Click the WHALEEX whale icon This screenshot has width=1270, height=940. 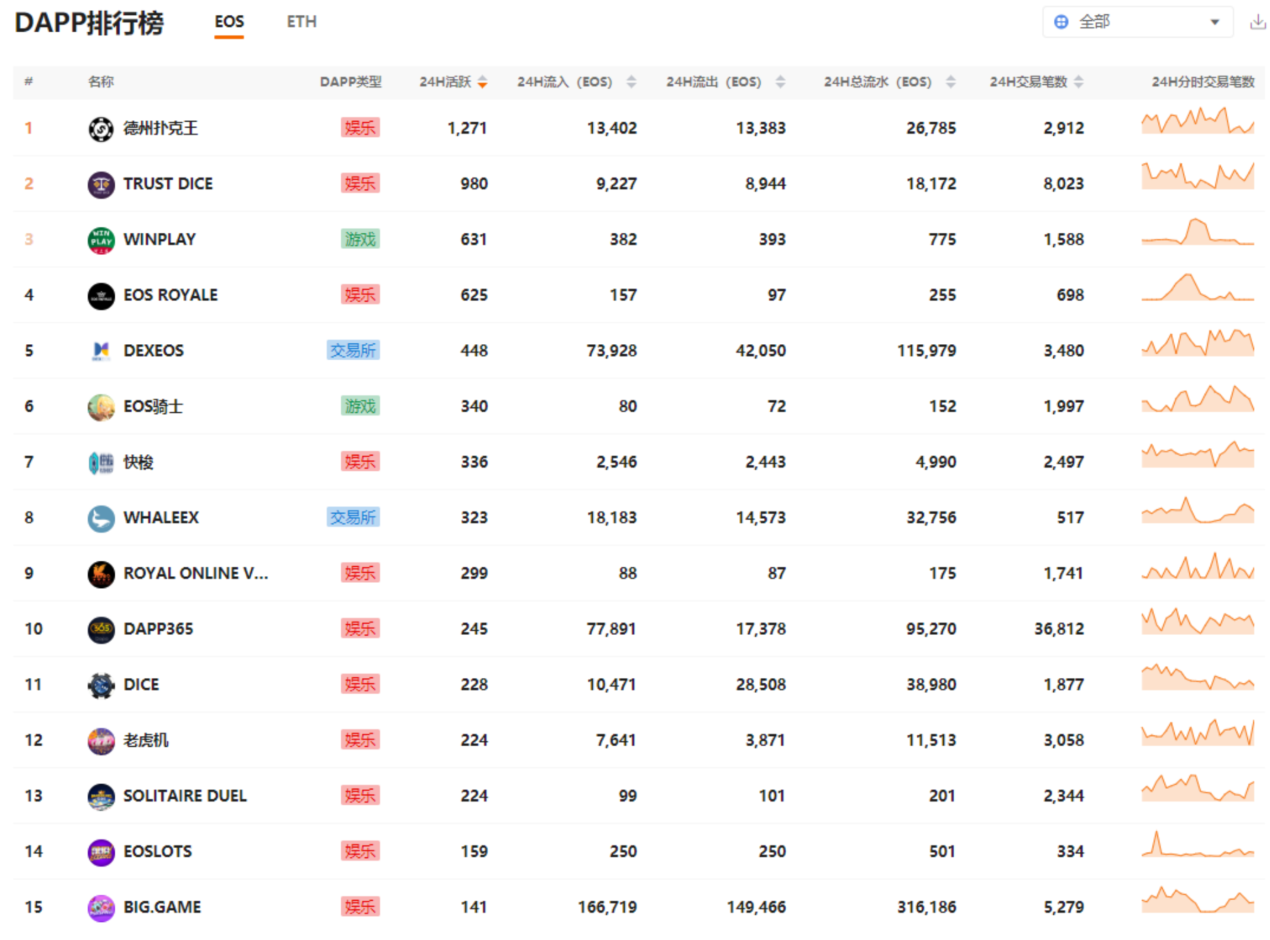(101, 518)
